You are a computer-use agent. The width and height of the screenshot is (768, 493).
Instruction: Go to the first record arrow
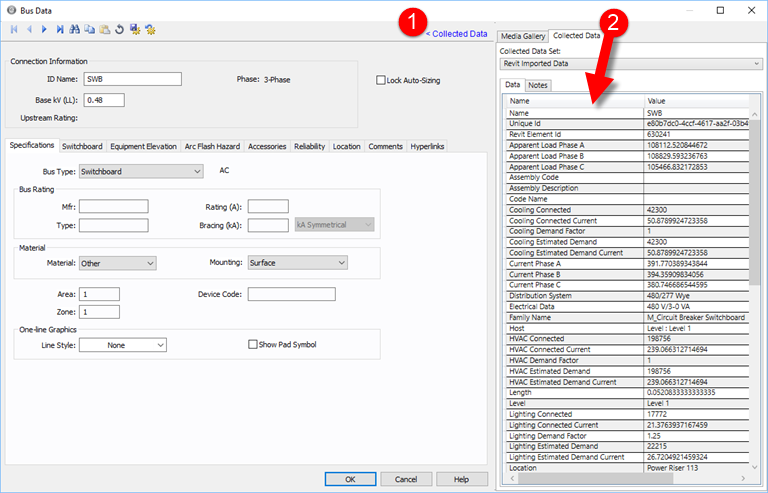point(14,30)
